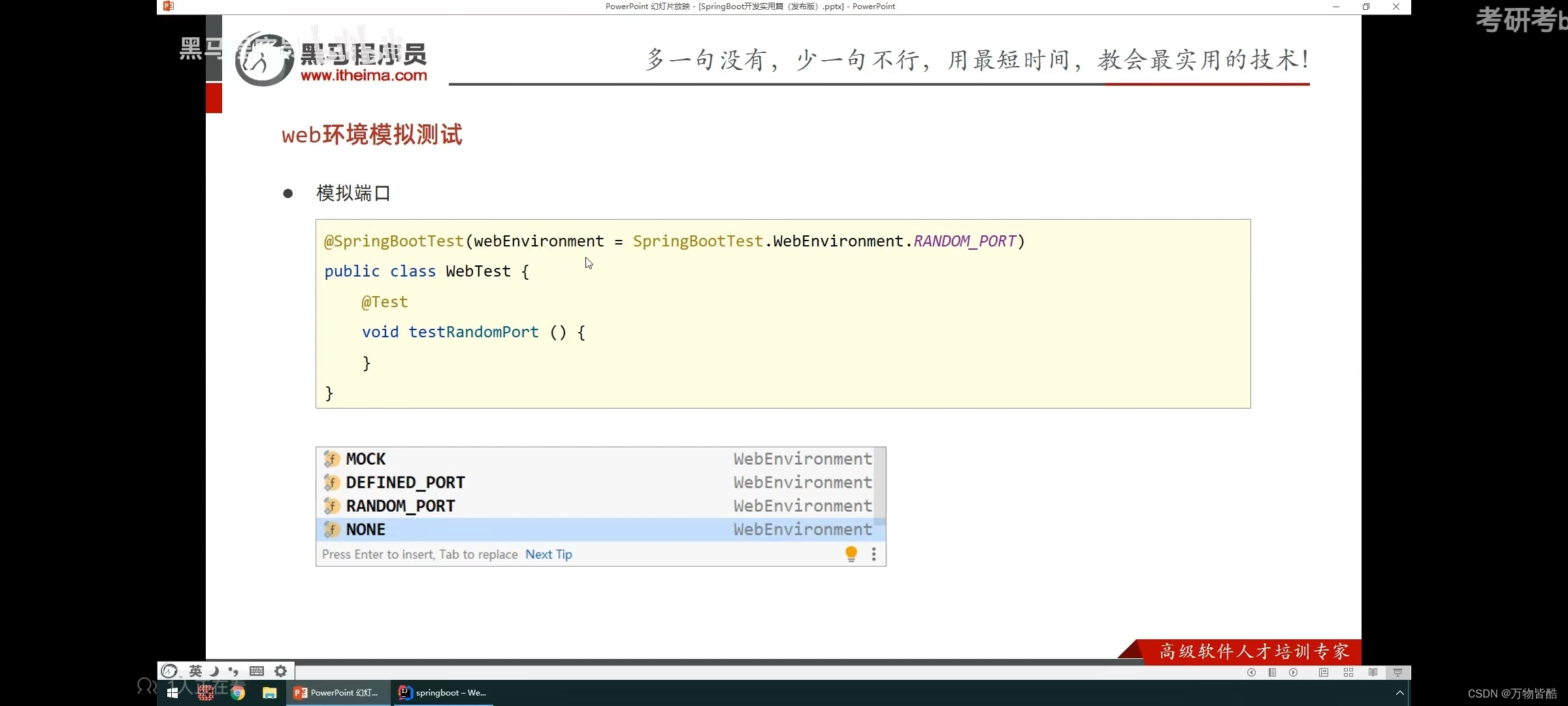Click the Next Tip link
1568x706 pixels.
[x=549, y=554]
